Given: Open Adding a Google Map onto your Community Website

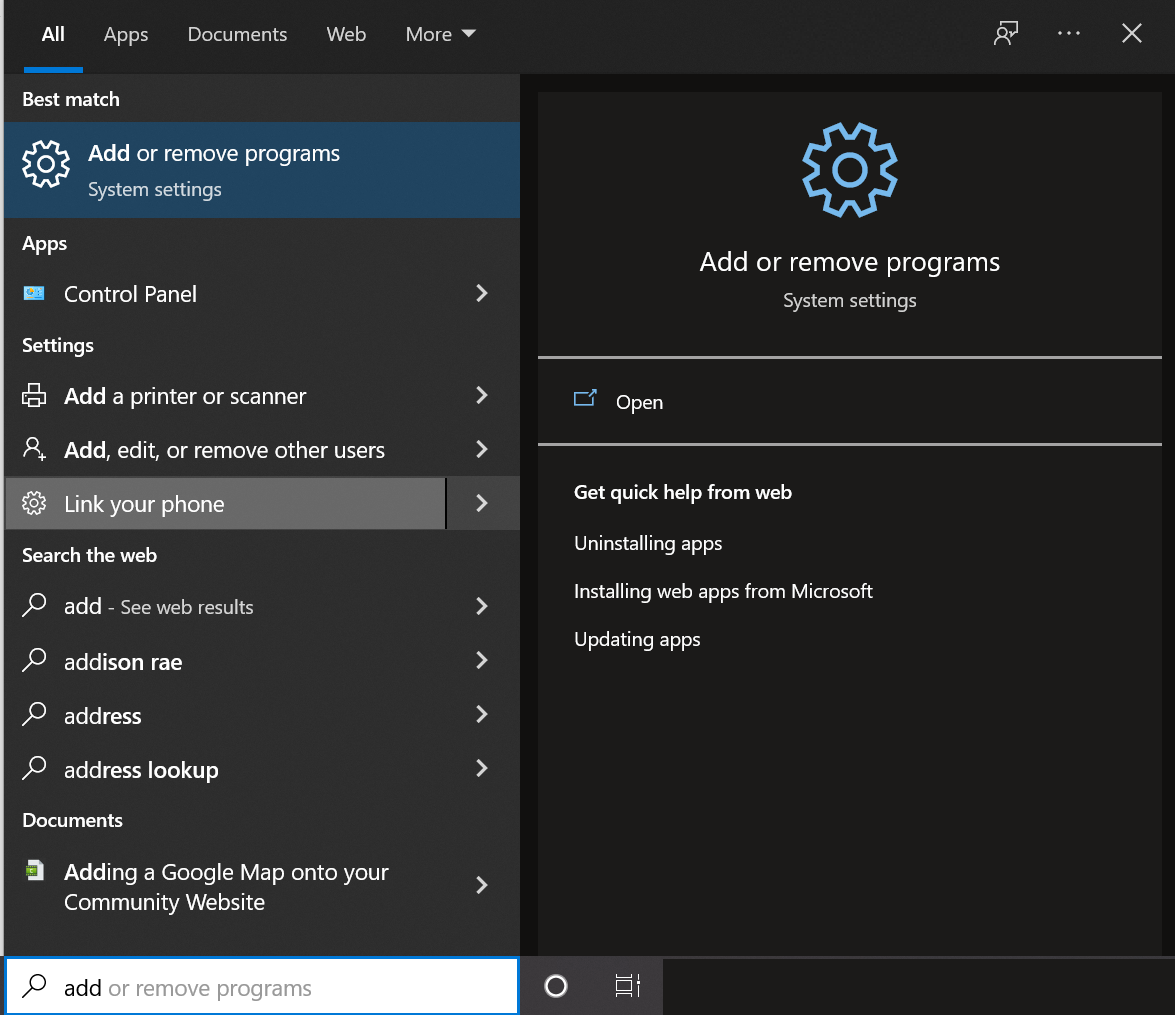Looking at the screenshot, I should [225, 885].
